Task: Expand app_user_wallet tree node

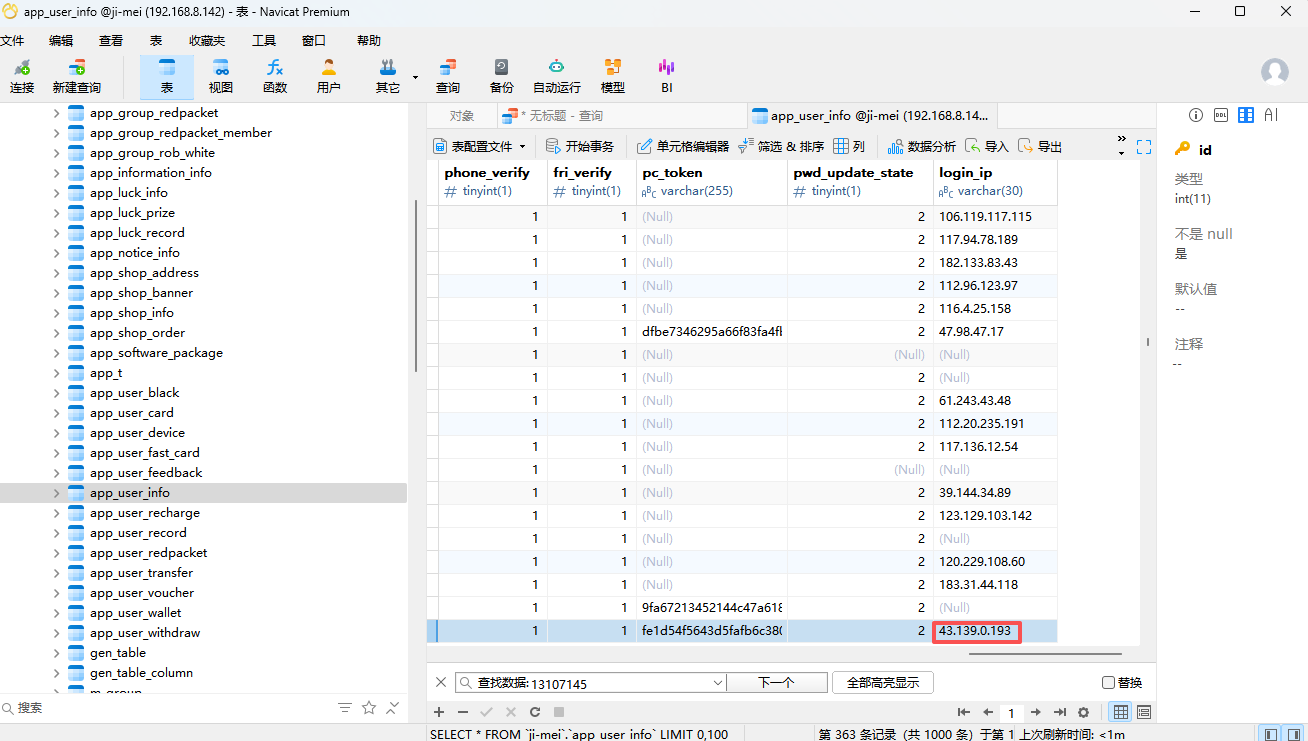Action: pyautogui.click(x=56, y=613)
